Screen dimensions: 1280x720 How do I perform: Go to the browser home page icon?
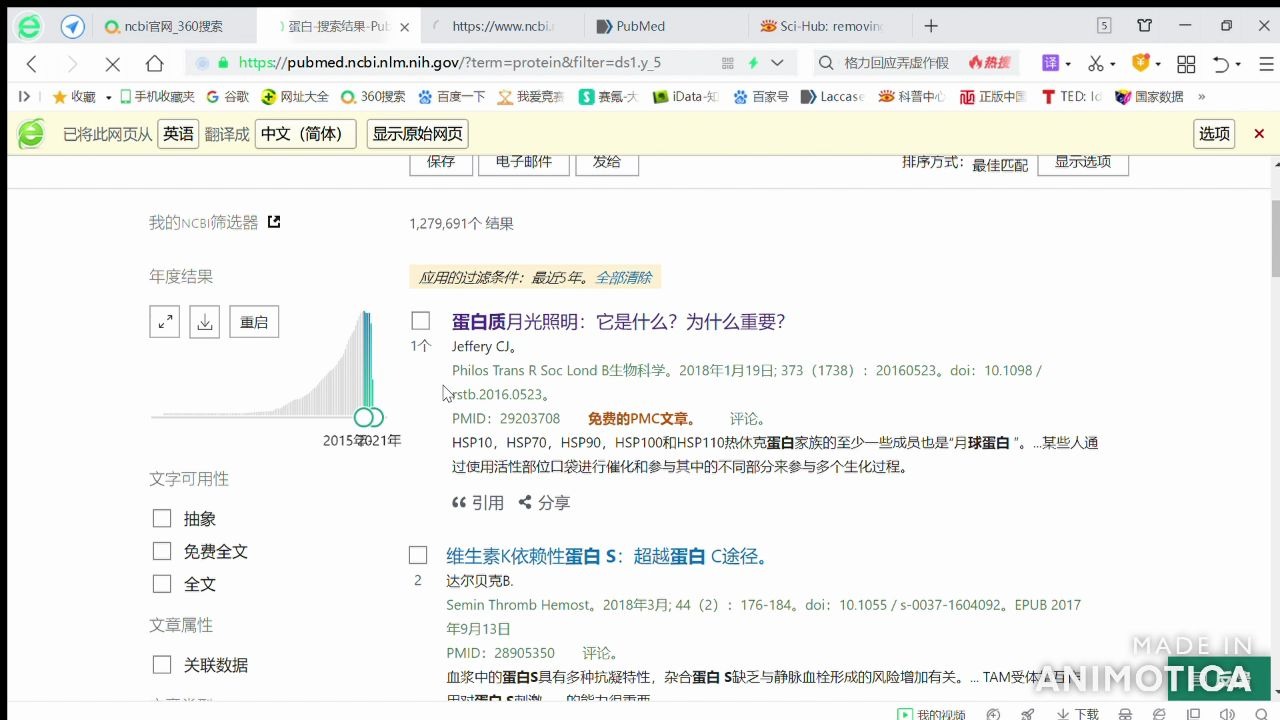coord(154,64)
